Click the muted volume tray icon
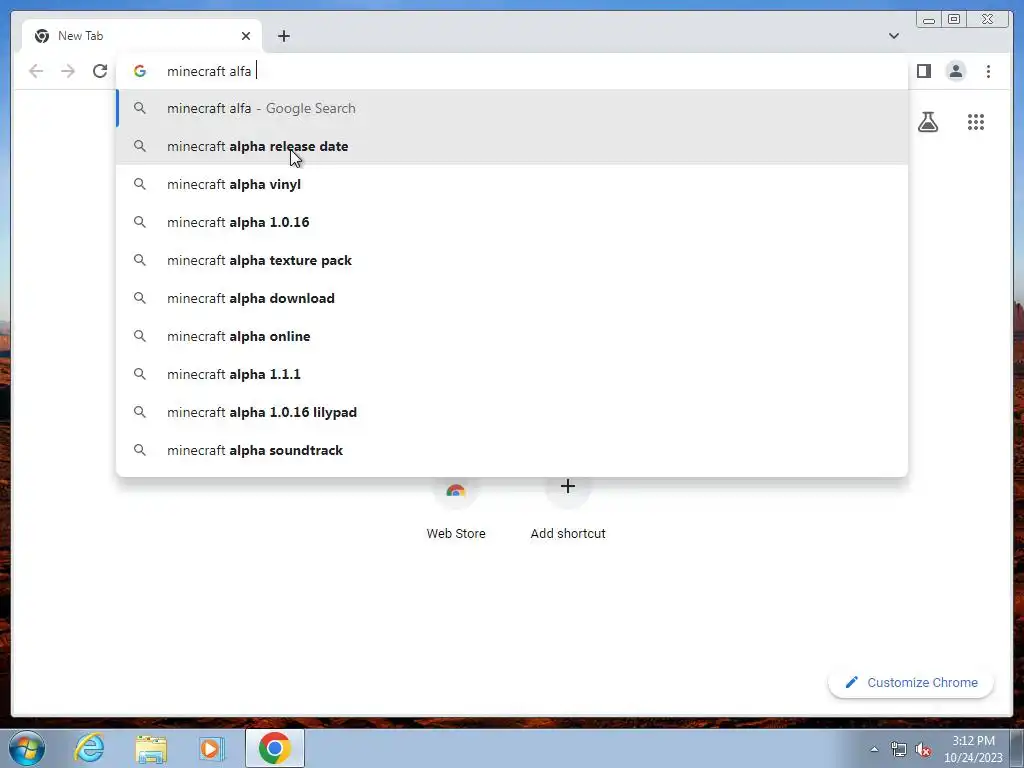The image size is (1024, 768). click(923, 750)
